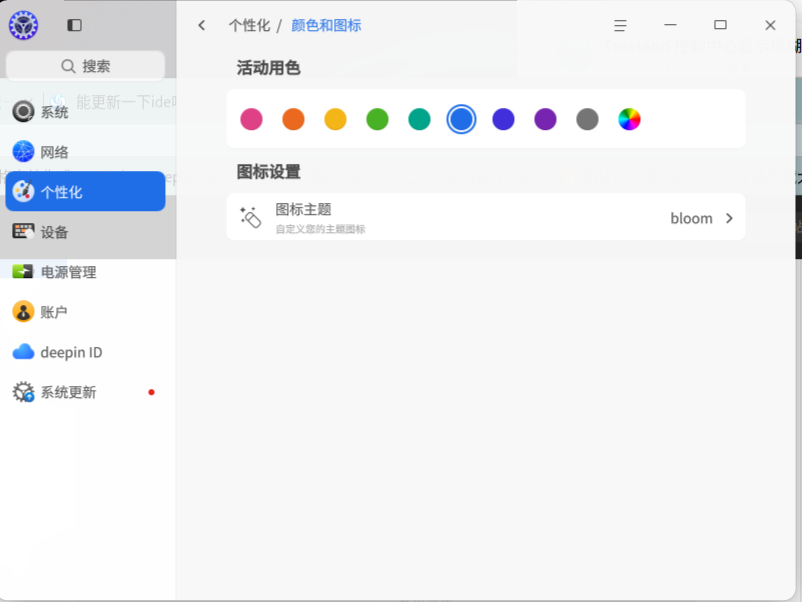
Task: Open the 电源管理 settings category
Action: click(x=85, y=272)
